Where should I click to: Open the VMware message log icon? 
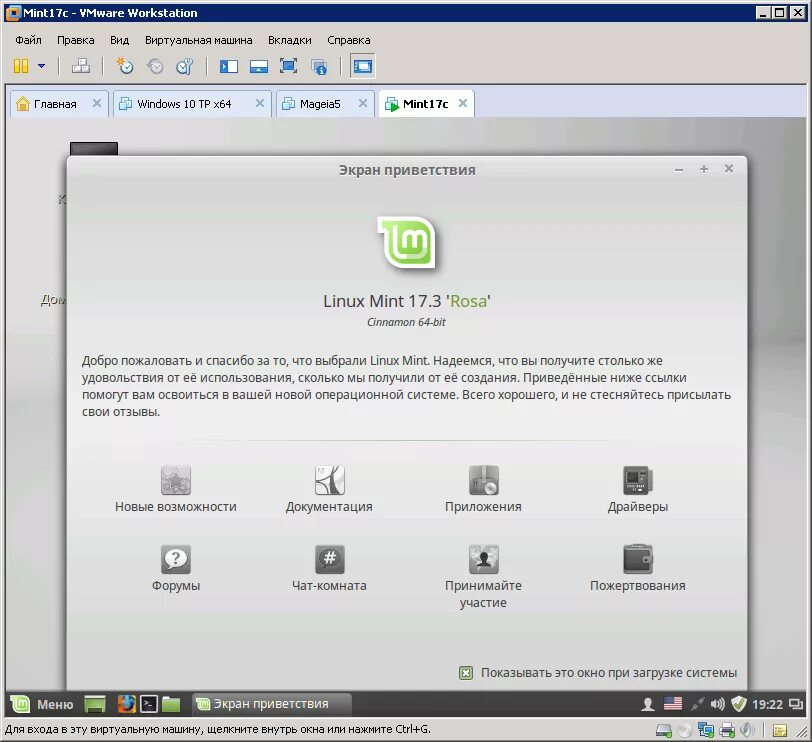[780, 731]
